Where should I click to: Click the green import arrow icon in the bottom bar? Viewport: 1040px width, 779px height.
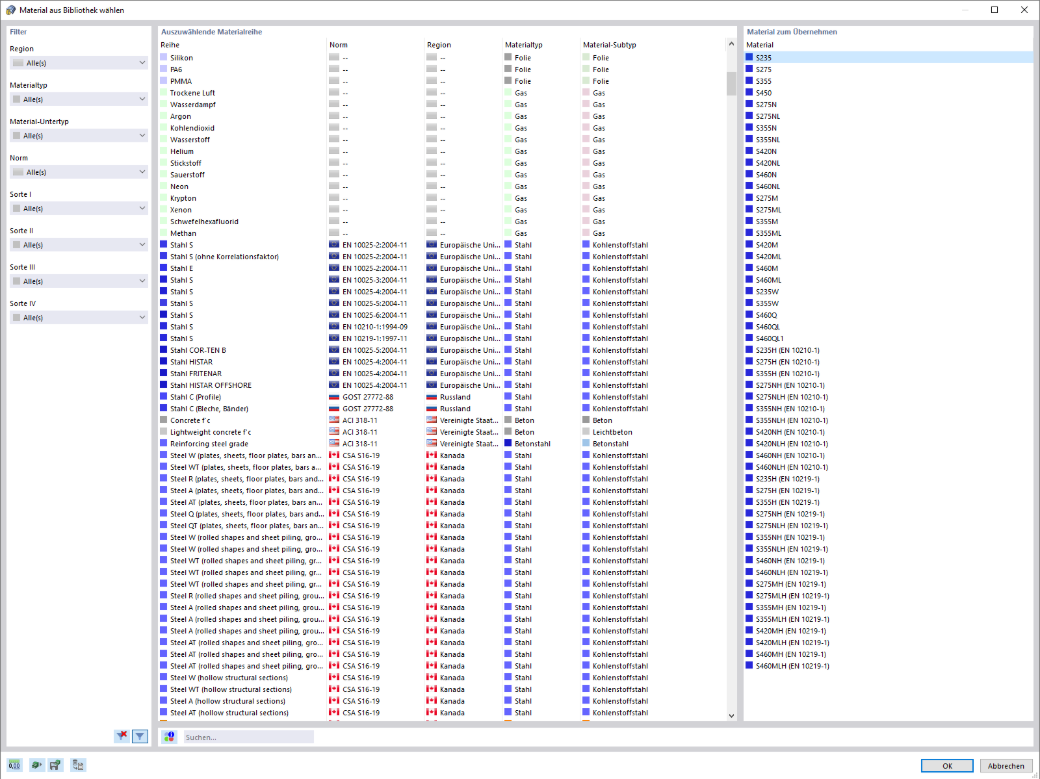[x=36, y=765]
